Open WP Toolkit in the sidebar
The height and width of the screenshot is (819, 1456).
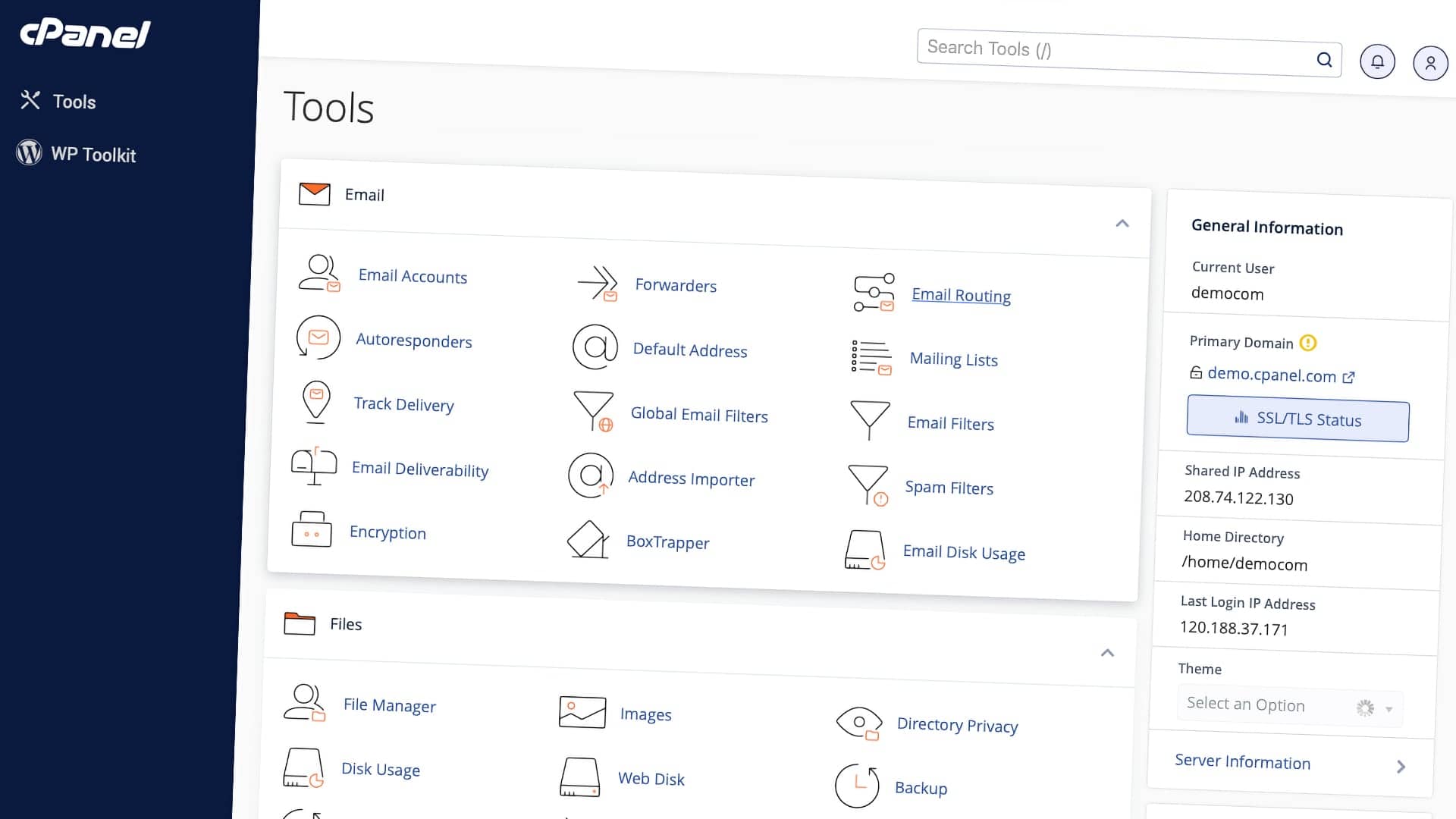pos(93,155)
